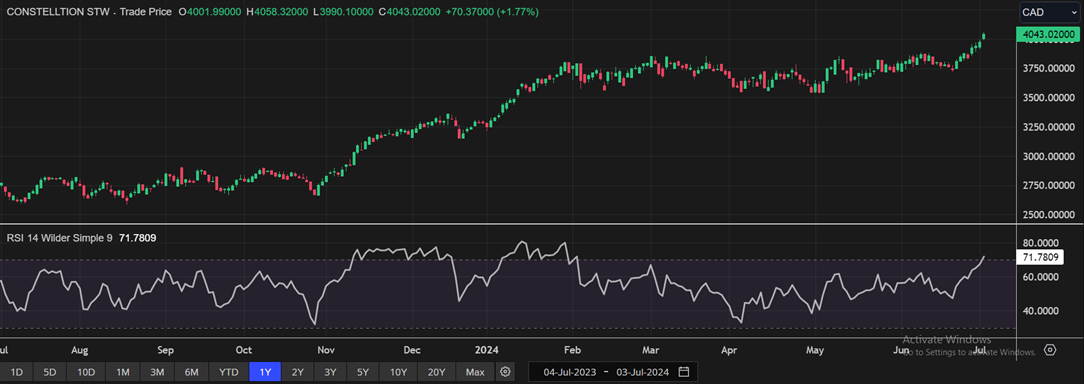The image size is (1084, 384).
Task: Select the Max time range
Action: 475,372
